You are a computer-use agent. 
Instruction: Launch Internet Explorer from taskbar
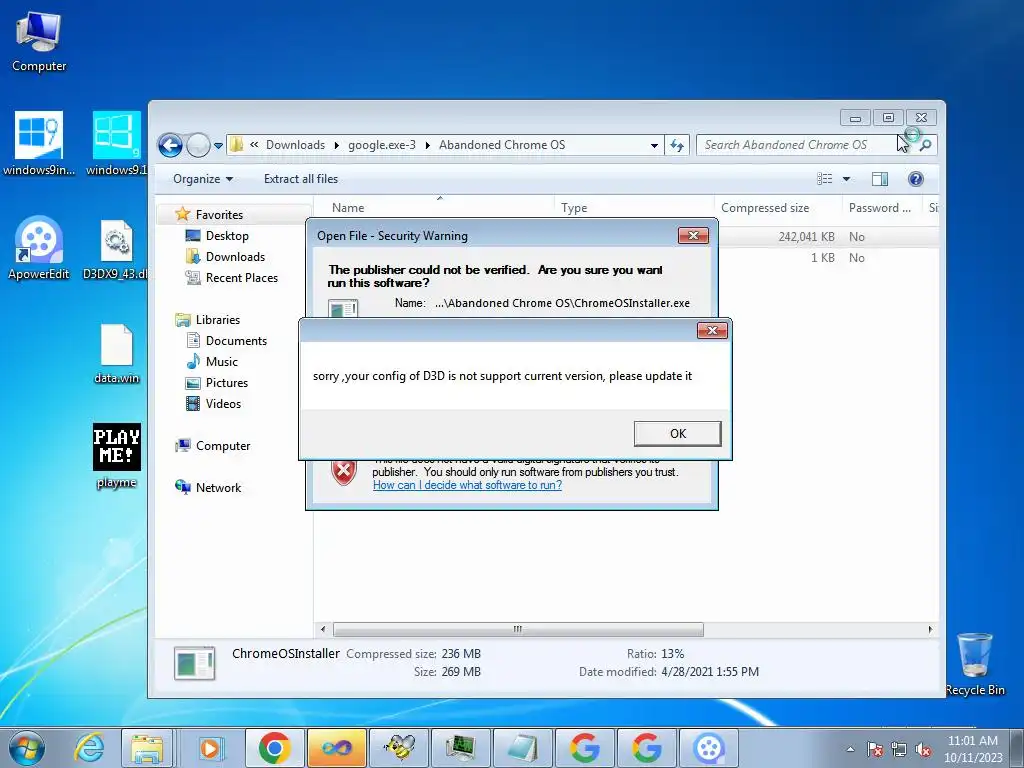(89, 748)
